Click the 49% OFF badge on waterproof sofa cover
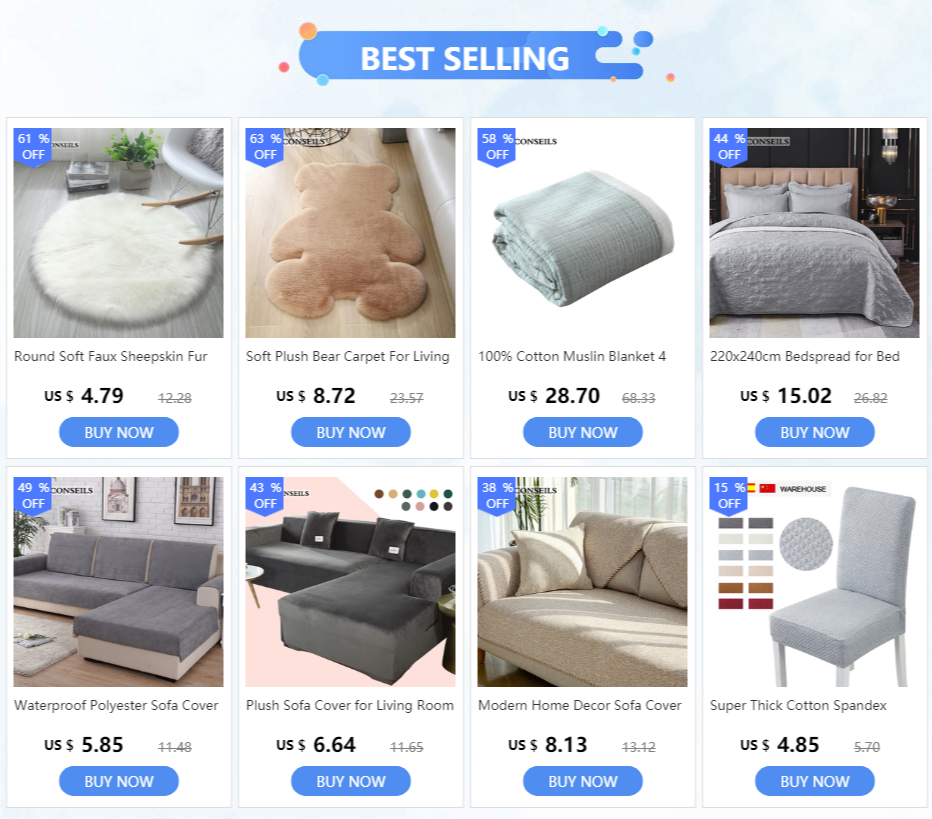The width and height of the screenshot is (932, 819). click(x=33, y=496)
